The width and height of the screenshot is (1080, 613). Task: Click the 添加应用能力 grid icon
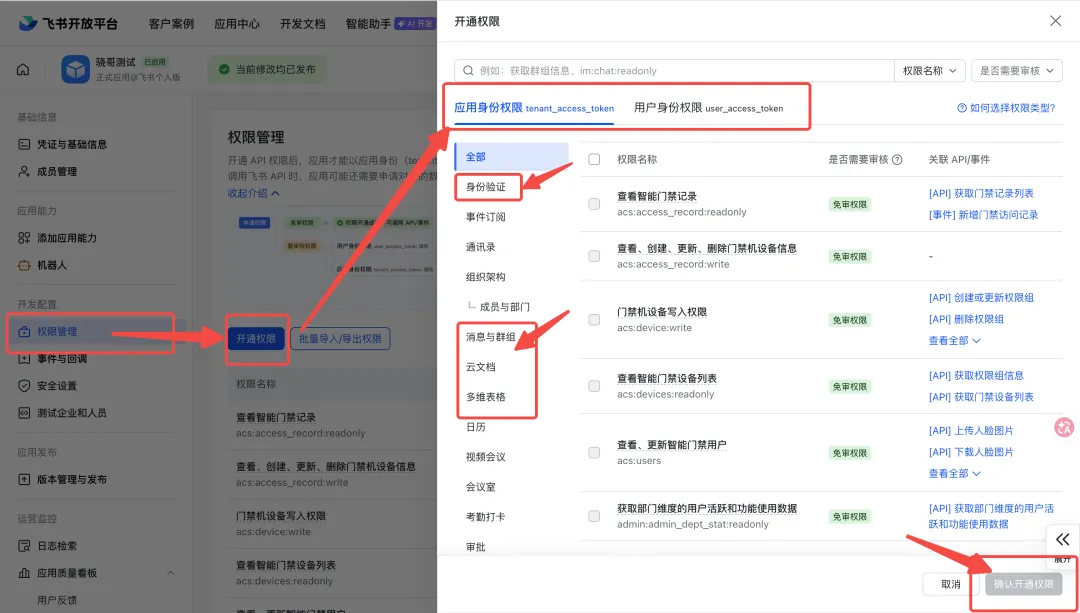coord(24,238)
